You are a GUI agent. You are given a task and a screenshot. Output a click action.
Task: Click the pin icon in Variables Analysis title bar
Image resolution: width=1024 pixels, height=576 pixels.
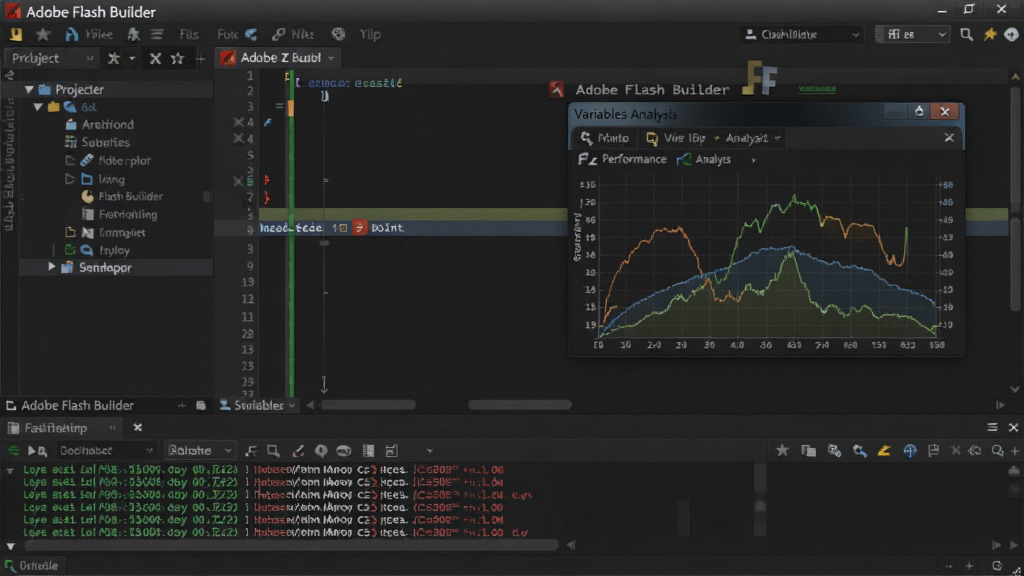point(919,111)
